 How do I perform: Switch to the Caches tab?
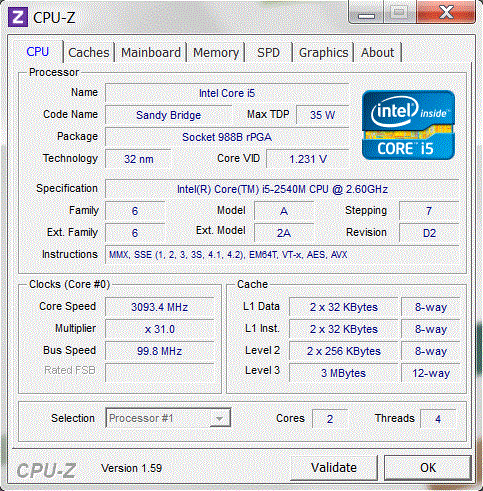(89, 53)
